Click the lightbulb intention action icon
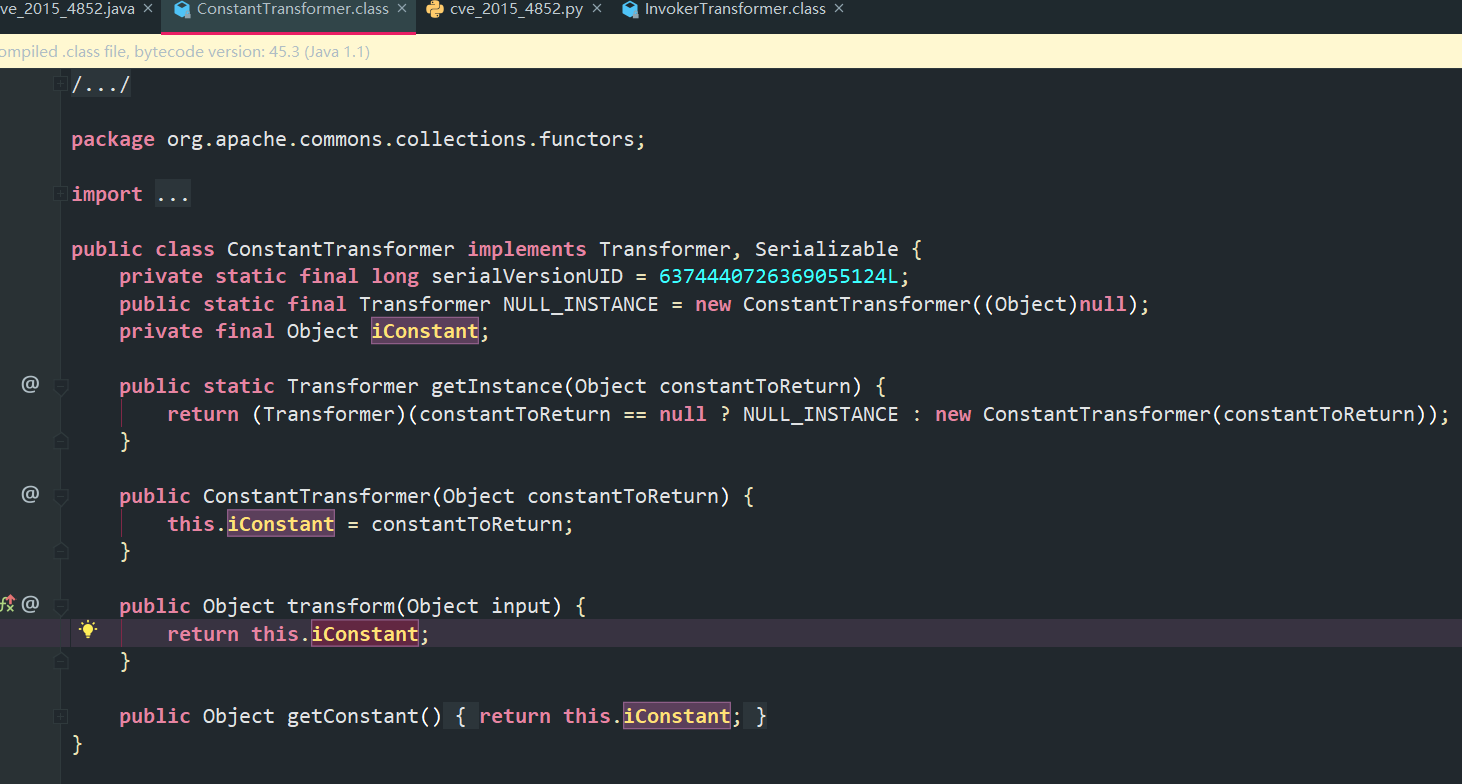The width and height of the screenshot is (1462, 784). pyautogui.click(x=88, y=630)
